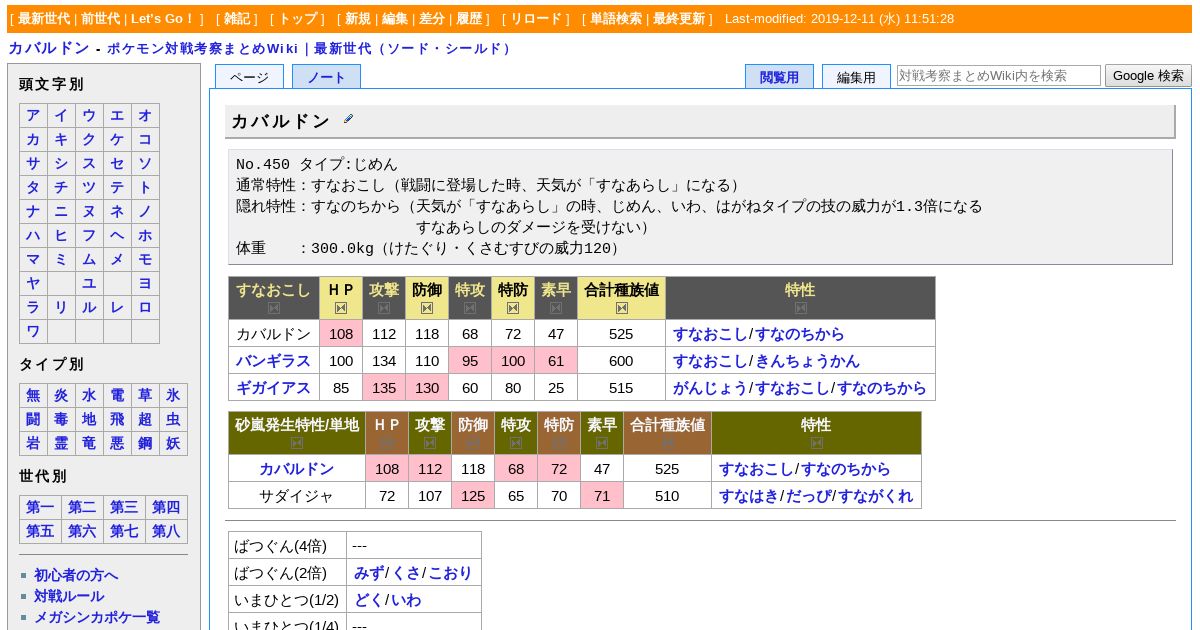Open メガシンカポケ一覧 sidebar link
This screenshot has width=1200, height=630.
pos(97,617)
